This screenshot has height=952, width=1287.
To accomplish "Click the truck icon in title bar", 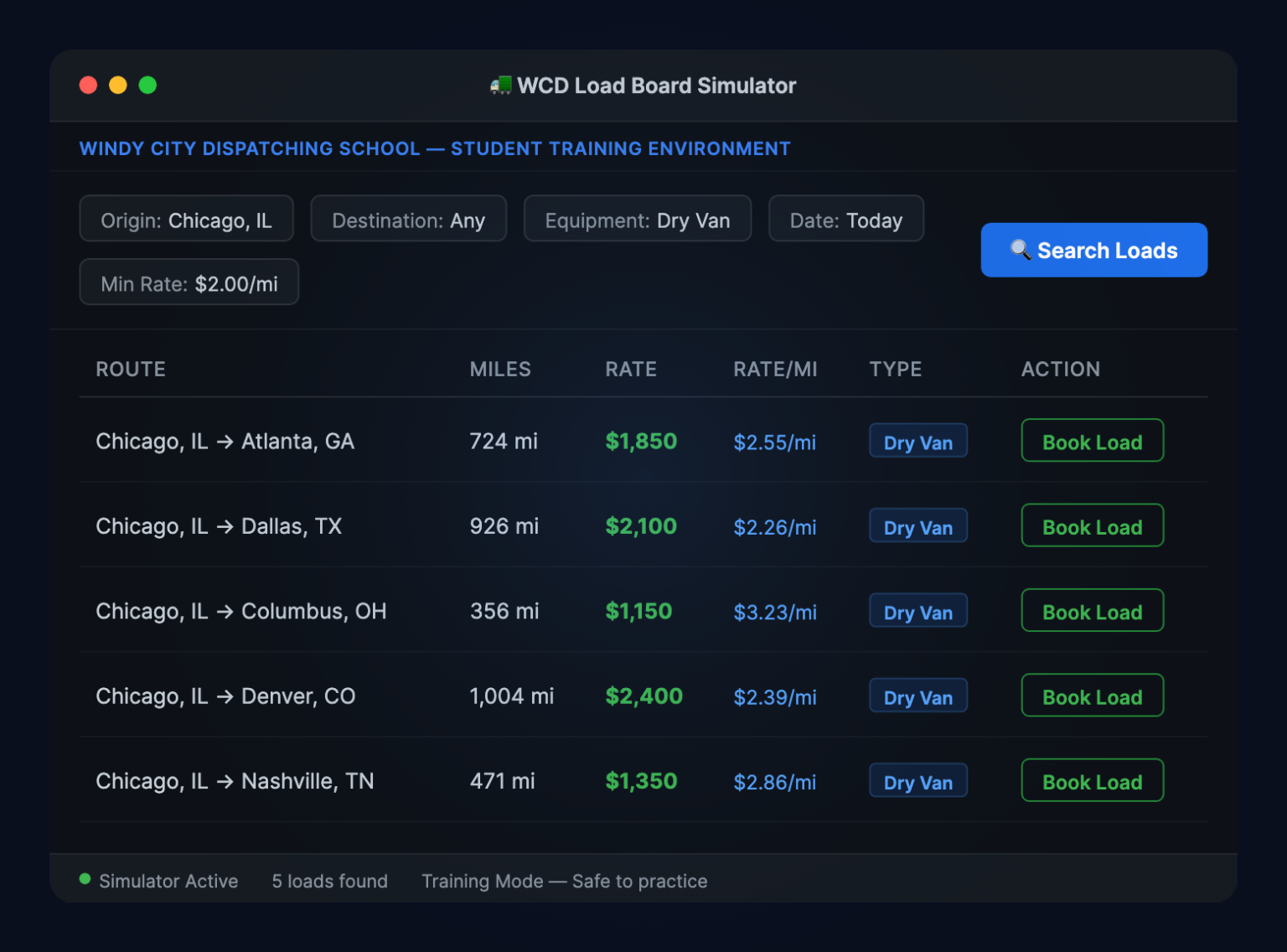I will click(500, 85).
